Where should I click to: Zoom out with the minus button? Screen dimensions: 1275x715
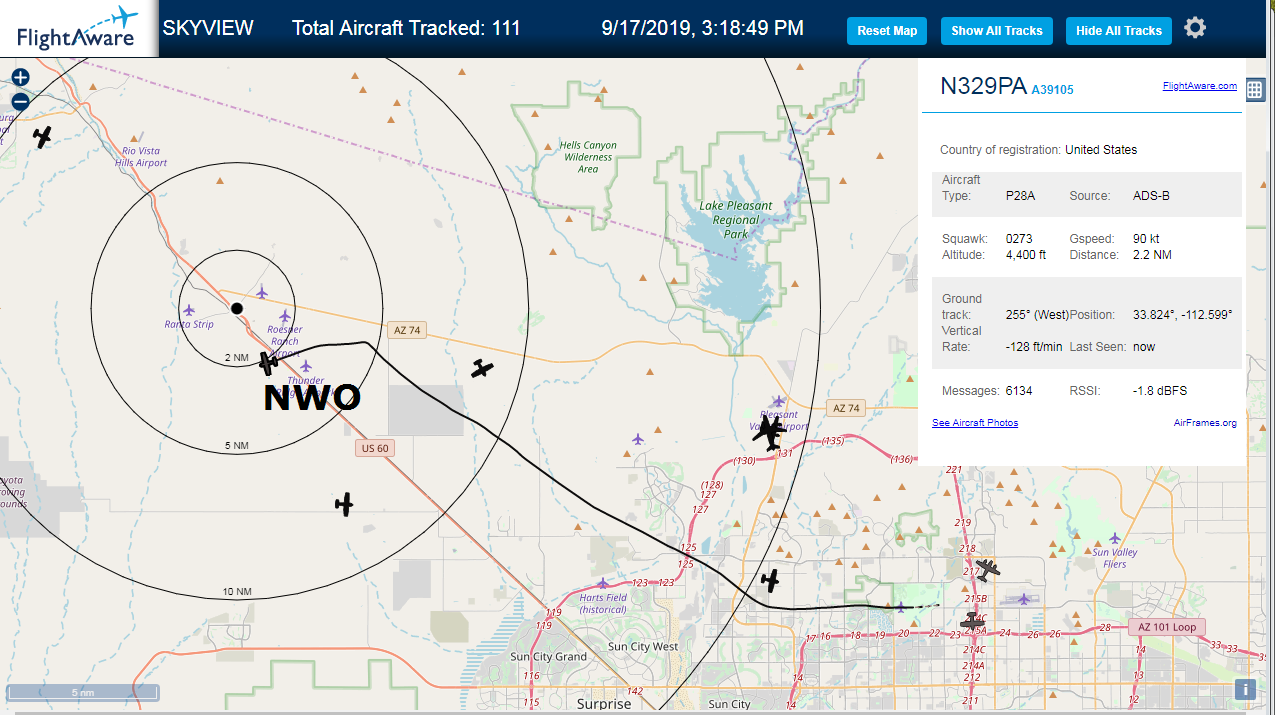click(x=20, y=101)
